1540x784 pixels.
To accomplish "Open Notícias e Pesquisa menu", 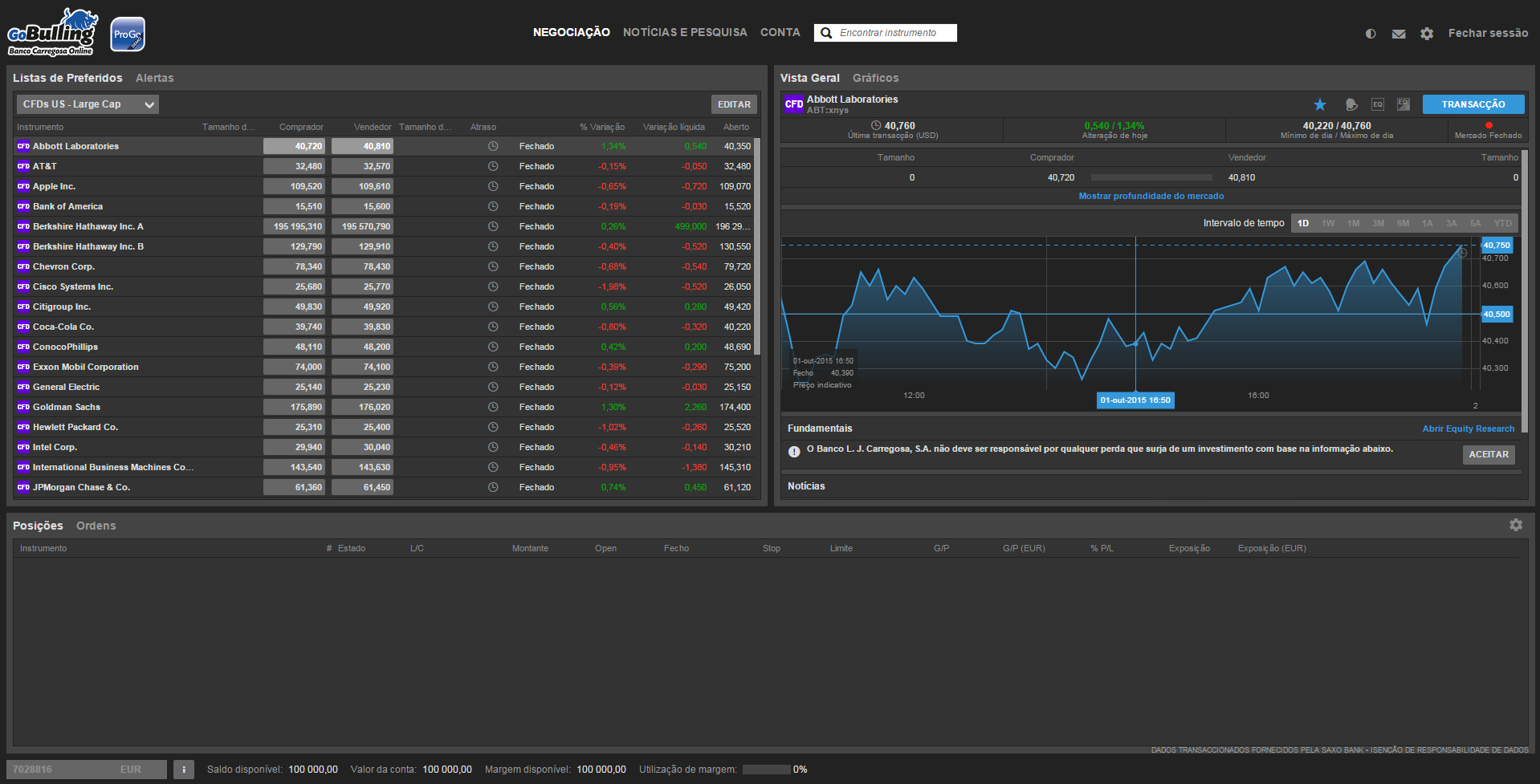I will 685,33.
